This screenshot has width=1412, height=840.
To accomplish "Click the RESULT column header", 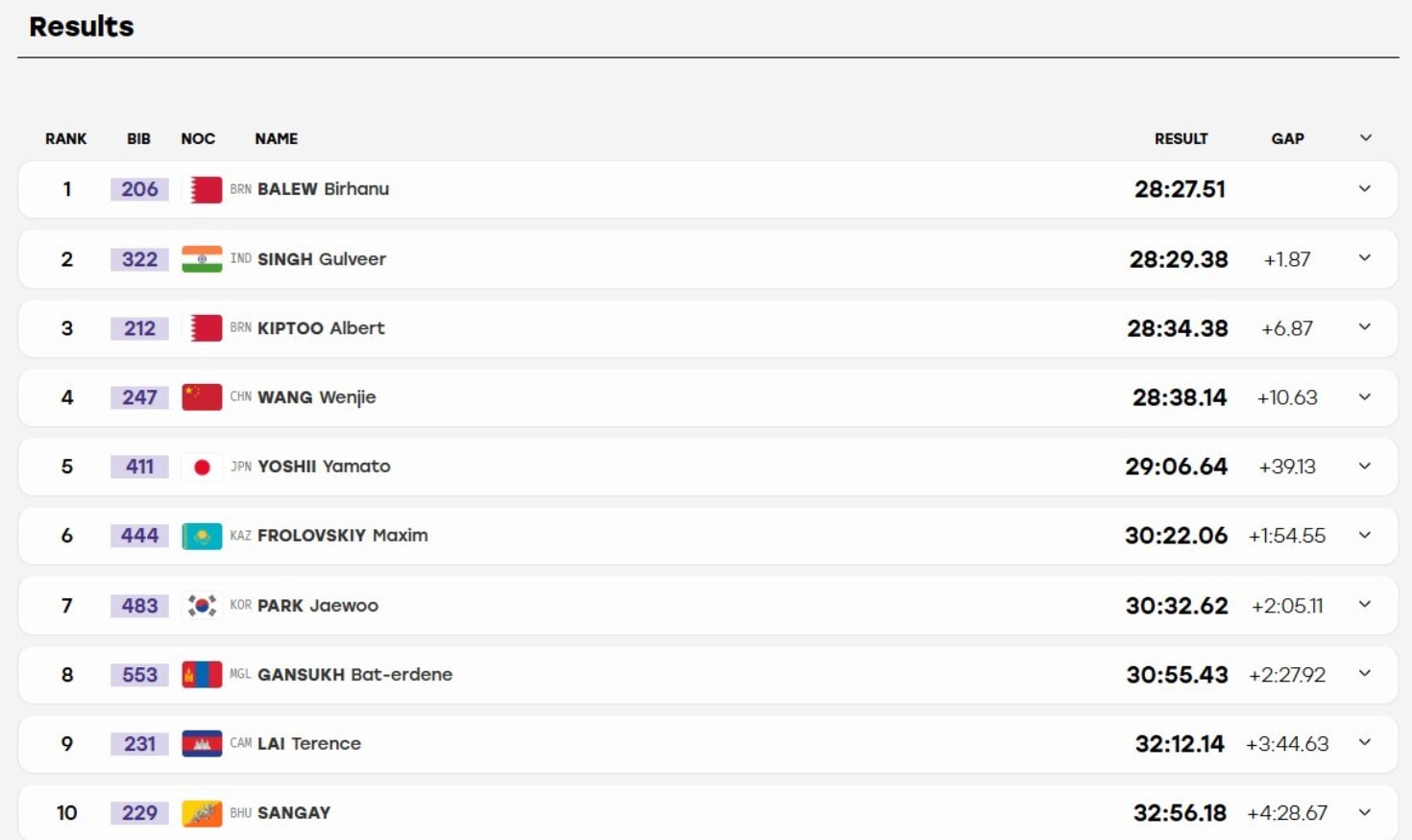I will pos(1181,138).
